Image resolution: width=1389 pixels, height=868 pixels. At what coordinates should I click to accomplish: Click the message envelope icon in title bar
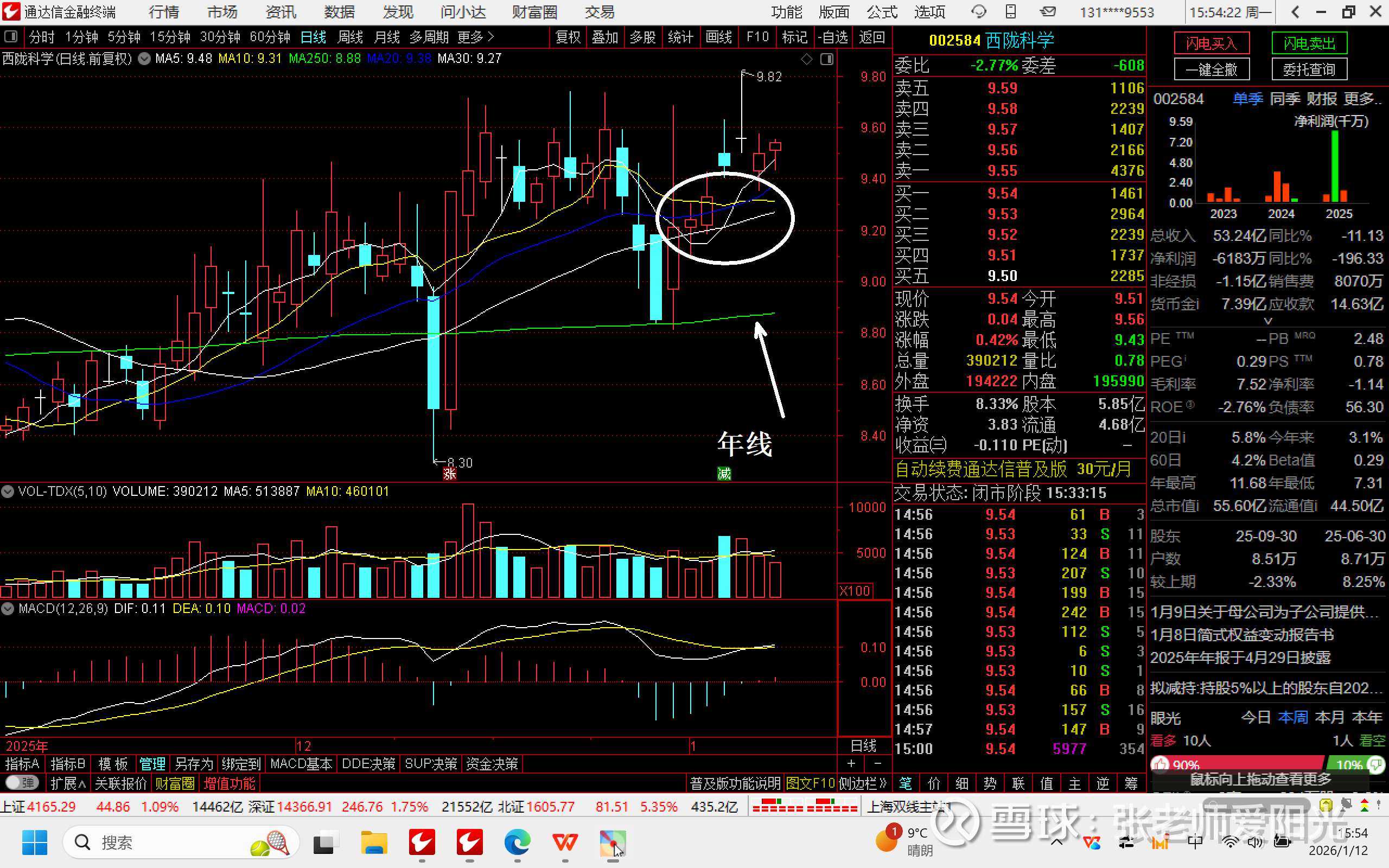click(x=1048, y=12)
